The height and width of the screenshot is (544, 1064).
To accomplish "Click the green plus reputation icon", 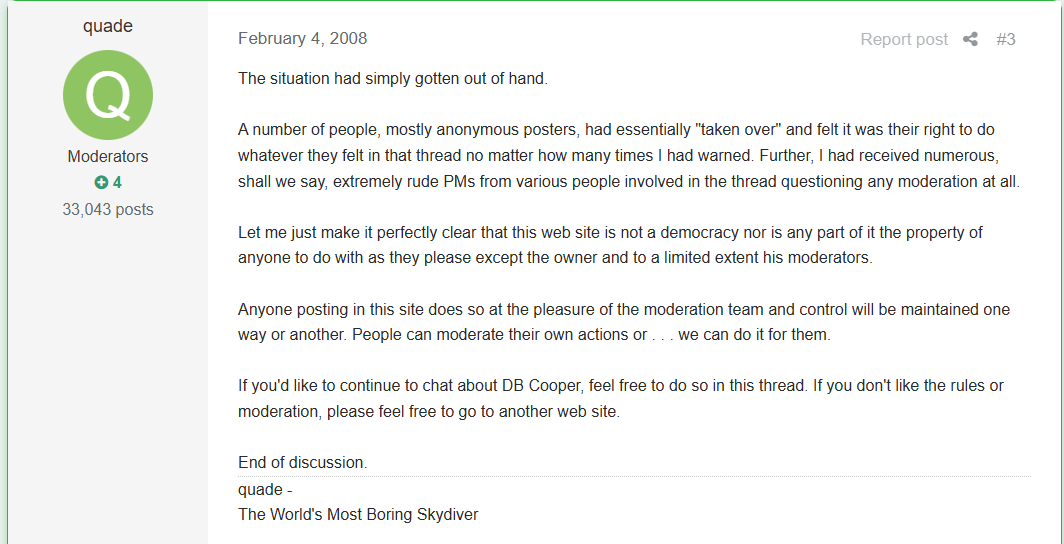I will [x=101, y=182].
